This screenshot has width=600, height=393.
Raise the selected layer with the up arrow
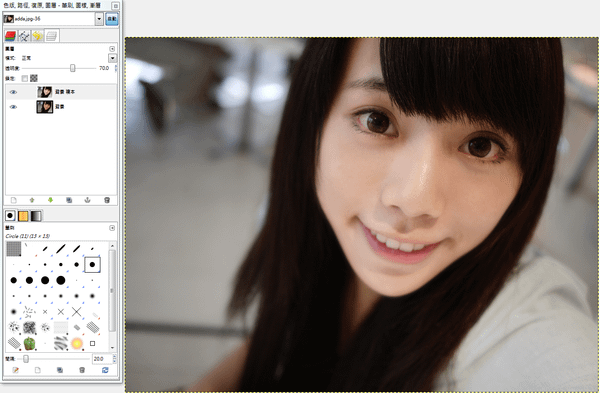click(x=32, y=200)
